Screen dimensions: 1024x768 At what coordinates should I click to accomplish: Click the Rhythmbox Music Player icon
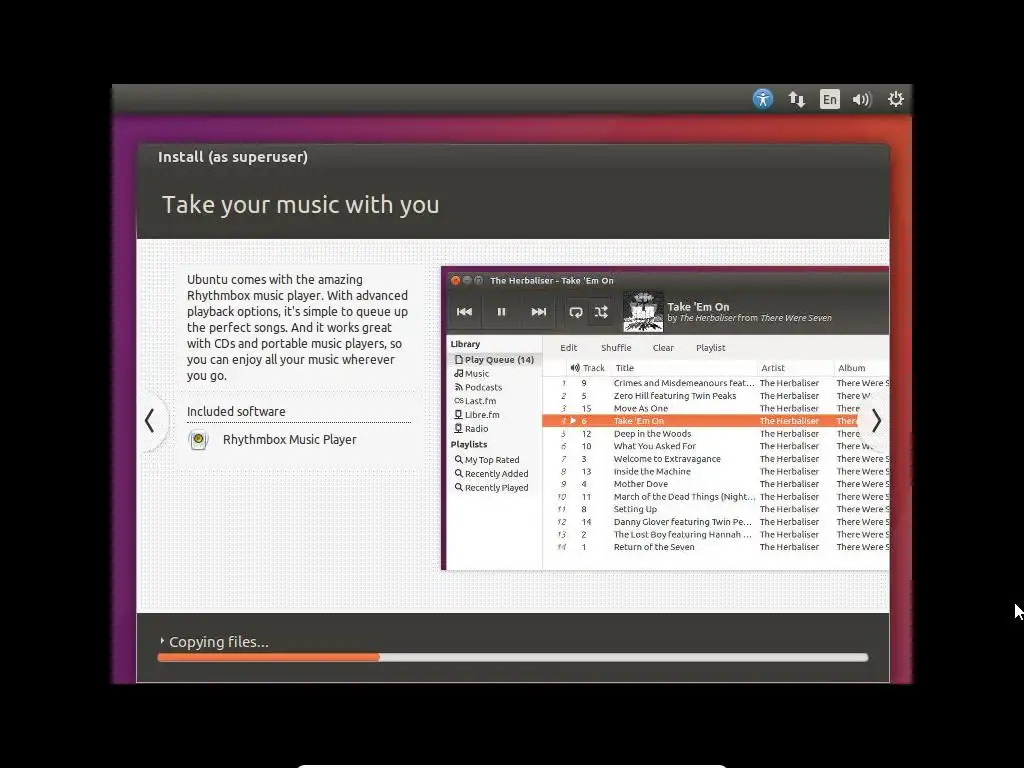[199, 440]
